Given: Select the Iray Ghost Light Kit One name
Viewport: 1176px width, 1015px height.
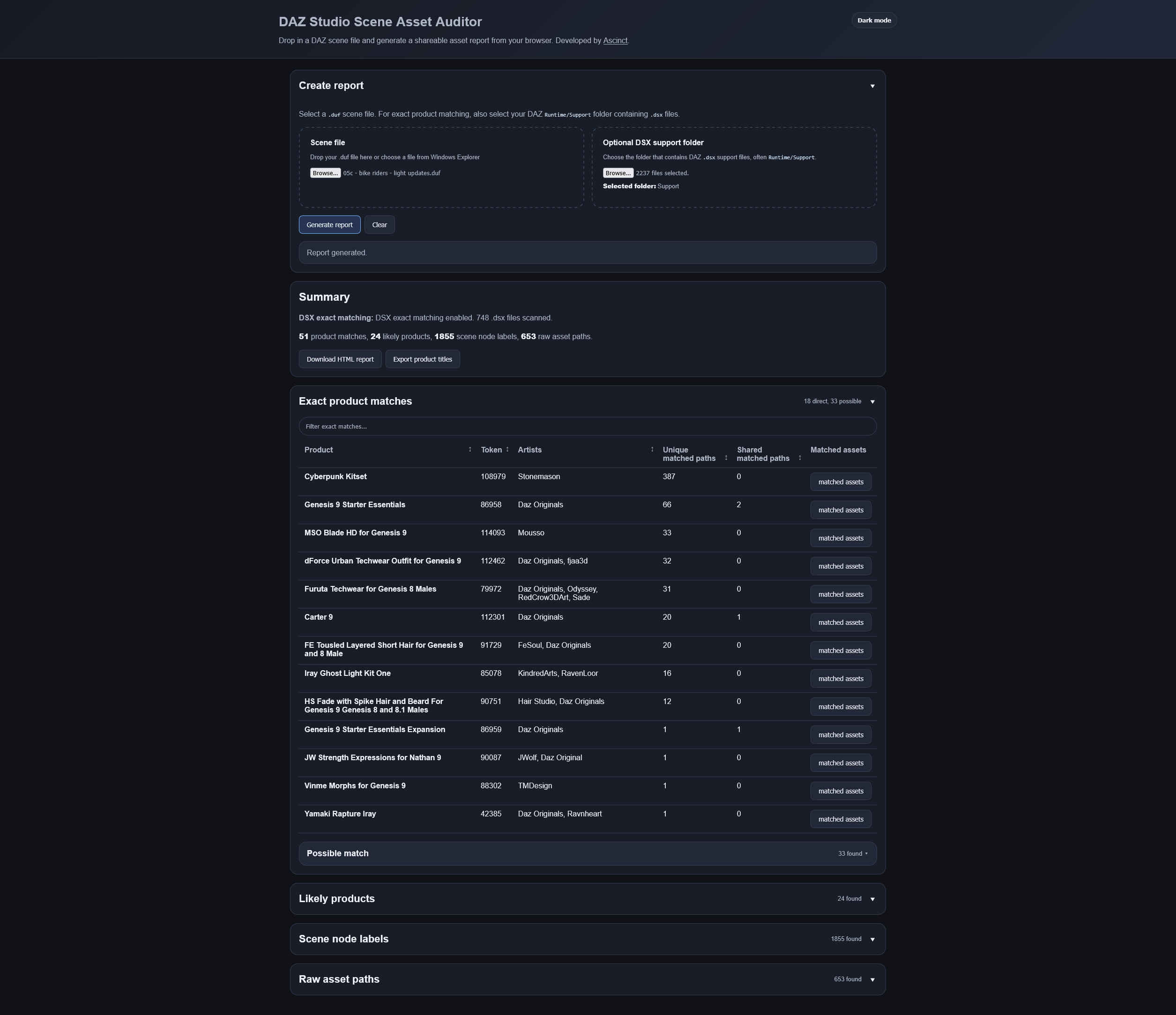Looking at the screenshot, I should (x=347, y=674).
